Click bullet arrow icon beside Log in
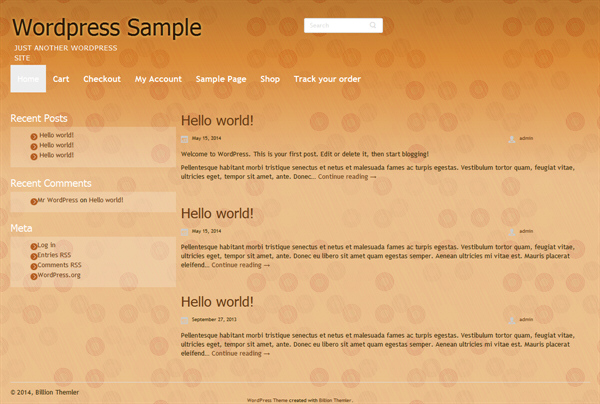Screen dimensions: 600x404 point(34,246)
